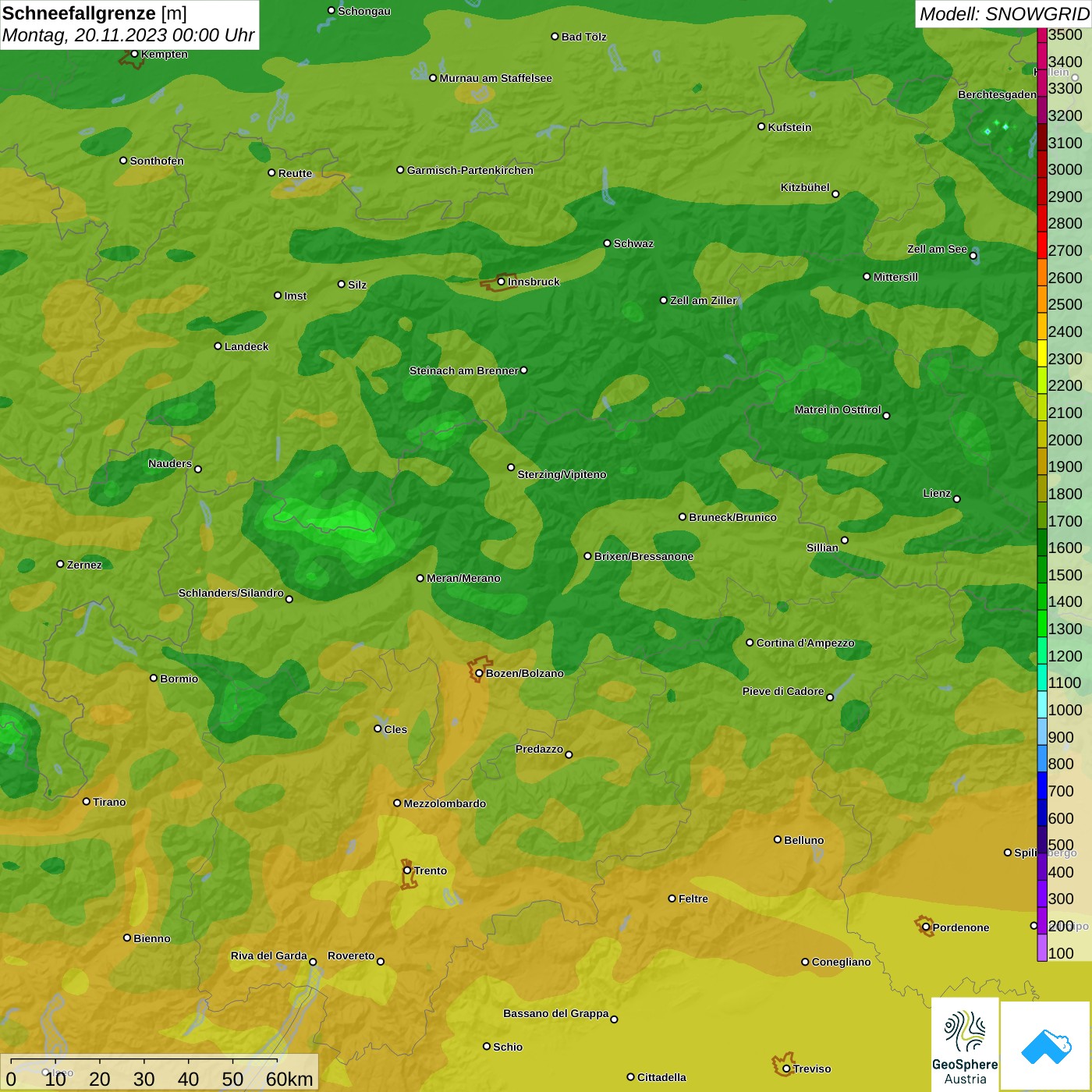Click the Mezzolombardo label
This screenshot has height=1092, width=1092.
[445, 803]
